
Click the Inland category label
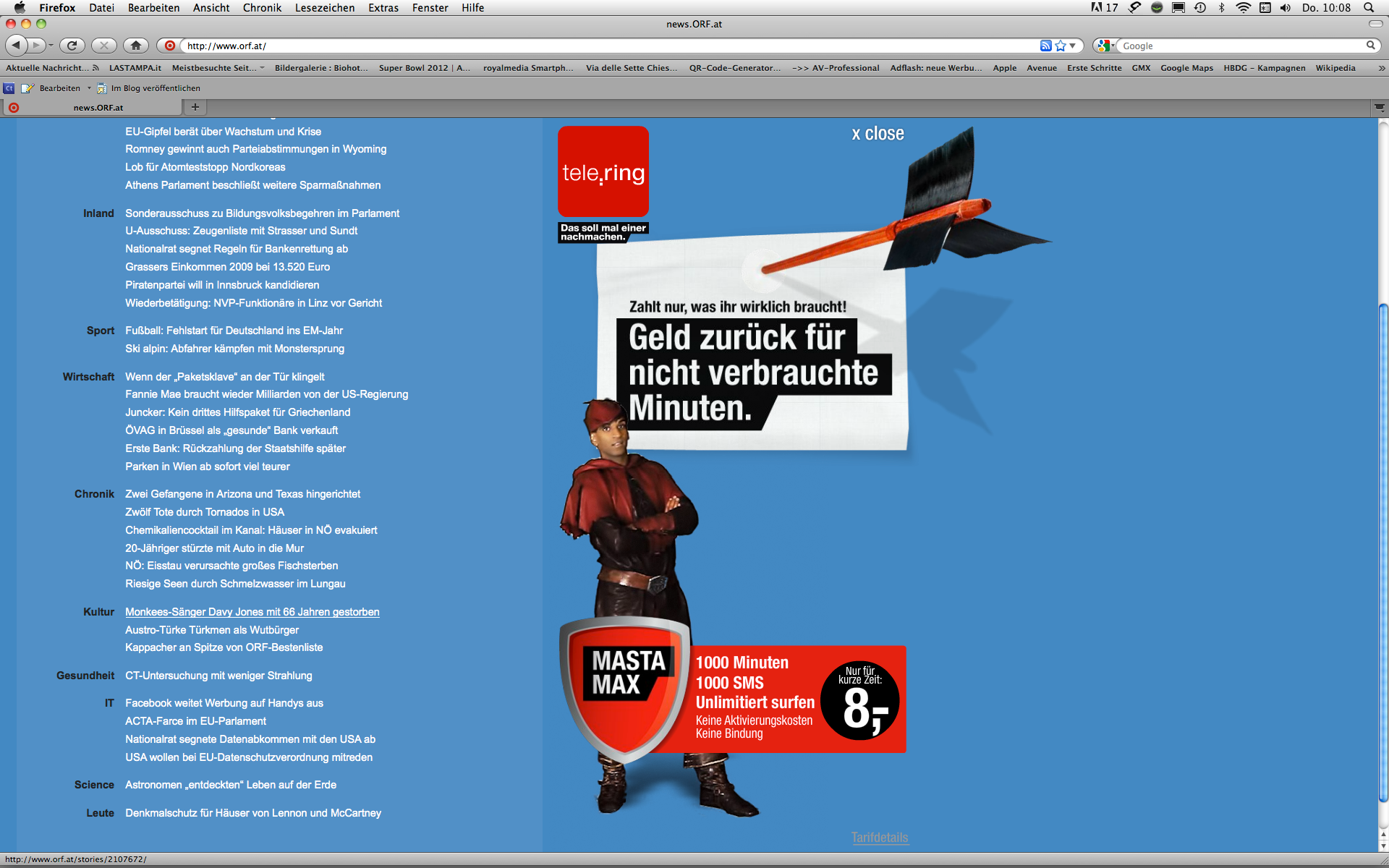98,213
